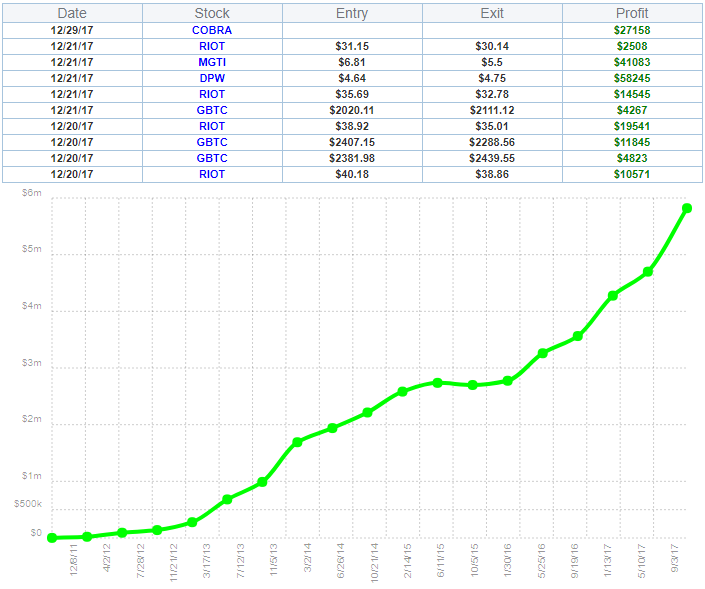
Task: Click the second-to-last chart data point
Action: pyautogui.click(x=648, y=272)
